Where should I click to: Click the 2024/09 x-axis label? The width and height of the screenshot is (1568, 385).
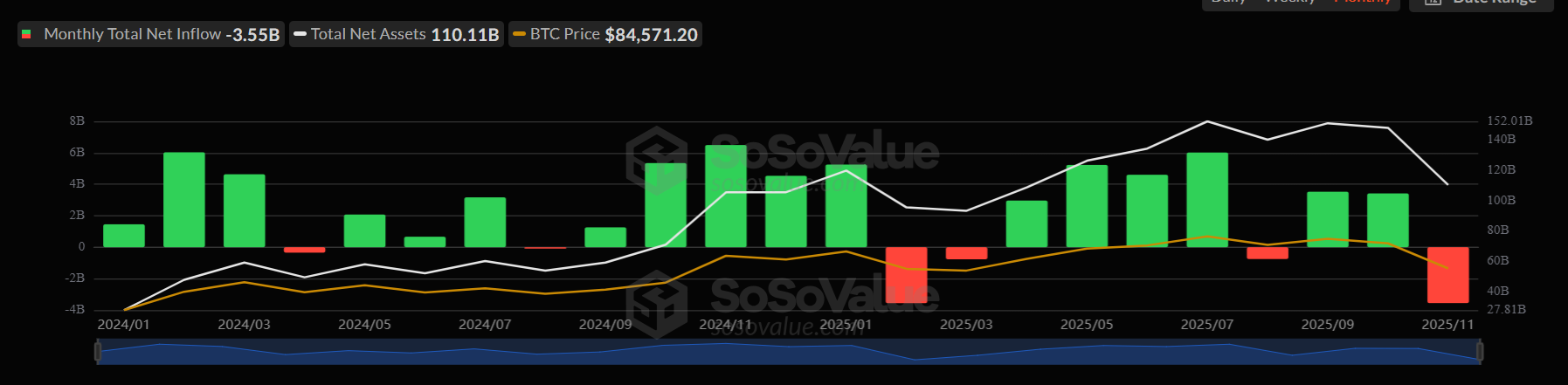(605, 325)
